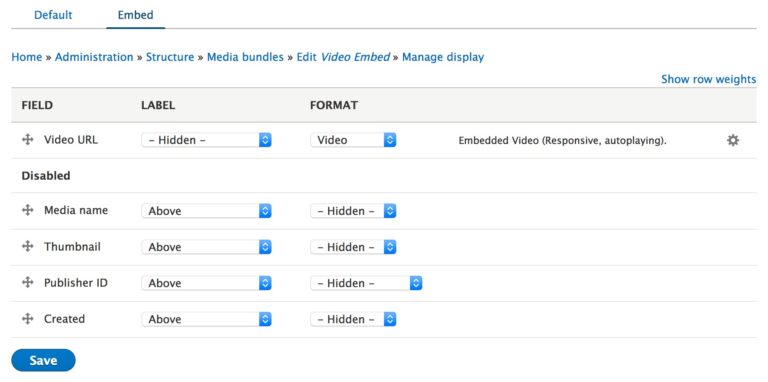Click the Media name field name

point(76,211)
